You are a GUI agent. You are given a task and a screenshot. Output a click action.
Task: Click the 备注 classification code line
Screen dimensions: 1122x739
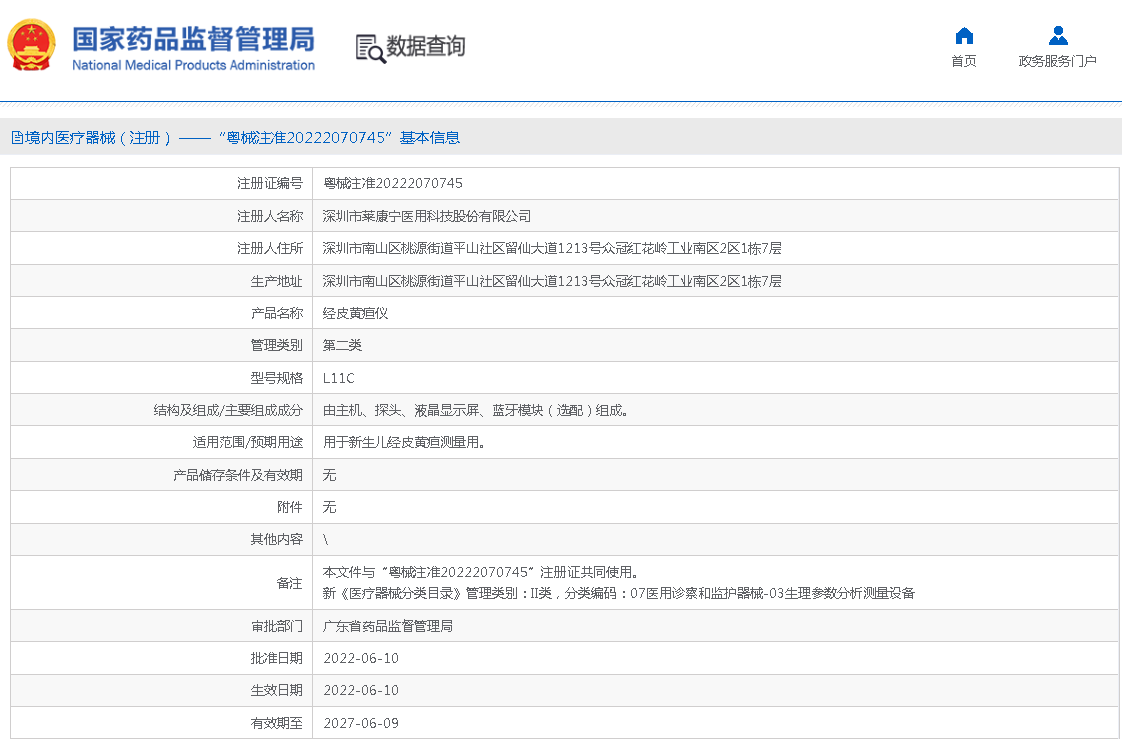618,593
